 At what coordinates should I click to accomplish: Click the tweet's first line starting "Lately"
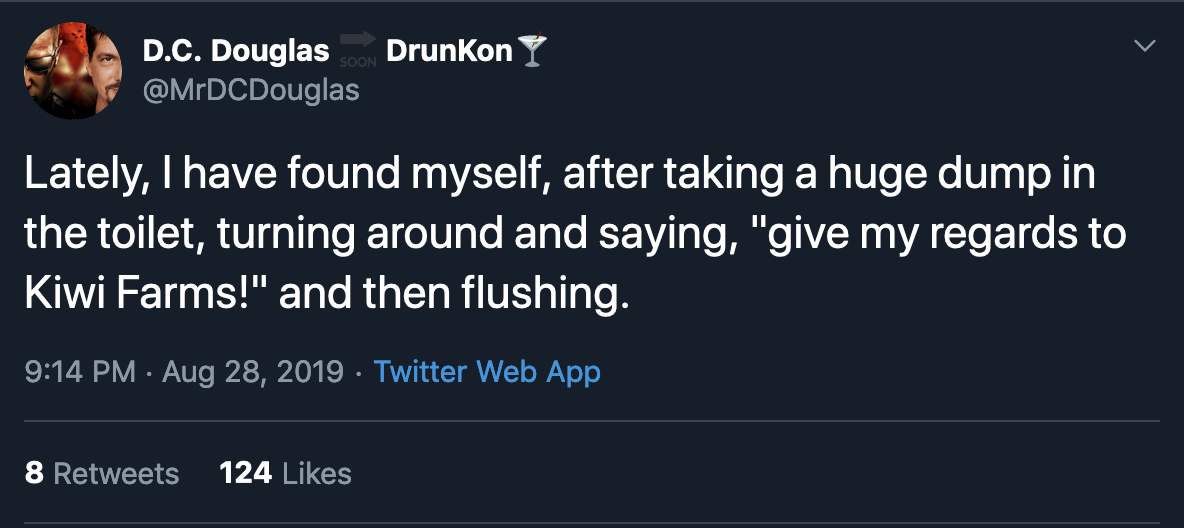[x=560, y=176]
